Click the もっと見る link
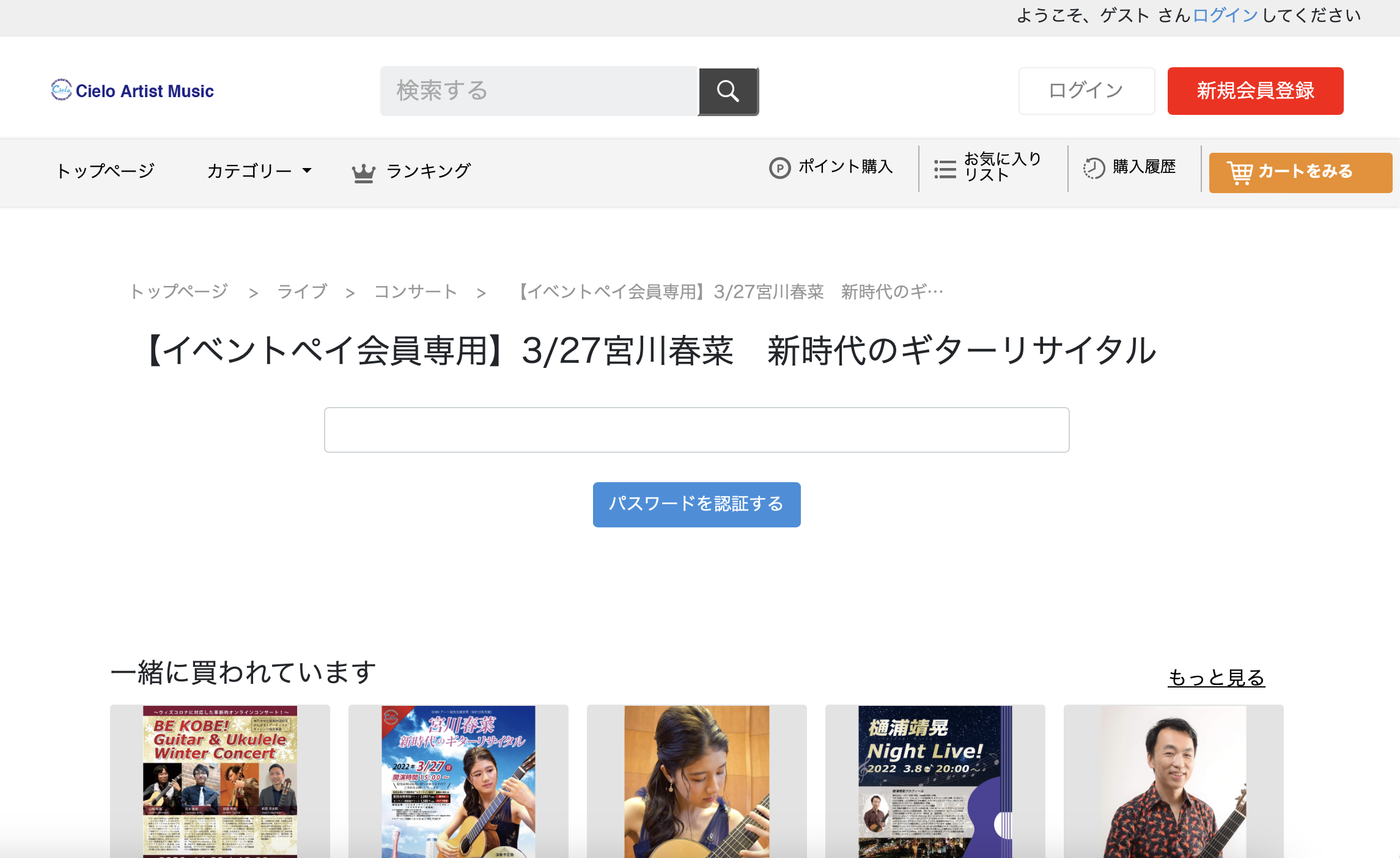This screenshot has height=858, width=1400. (1215, 678)
